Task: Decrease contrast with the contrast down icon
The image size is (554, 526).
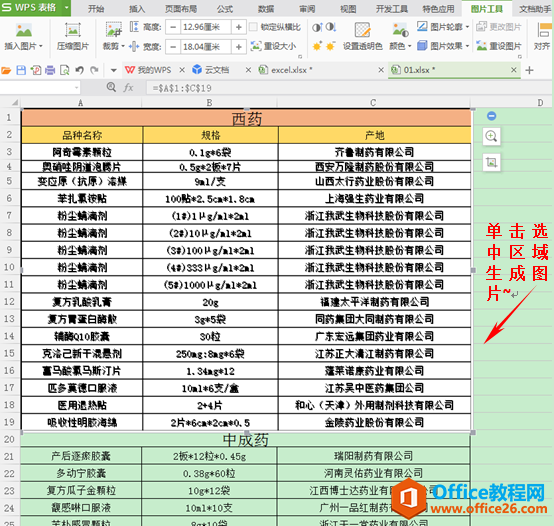Action: pos(331,27)
